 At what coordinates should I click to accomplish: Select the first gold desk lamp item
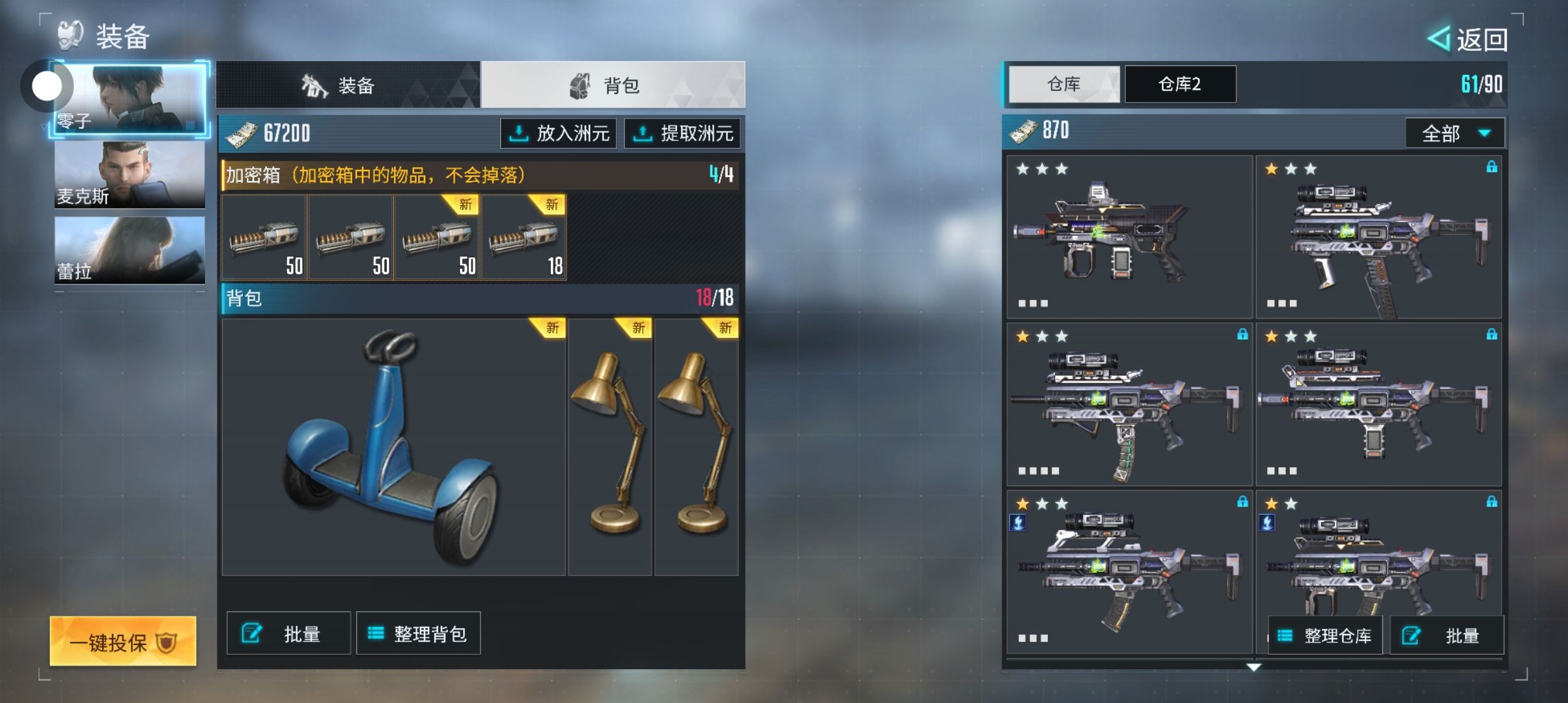610,447
